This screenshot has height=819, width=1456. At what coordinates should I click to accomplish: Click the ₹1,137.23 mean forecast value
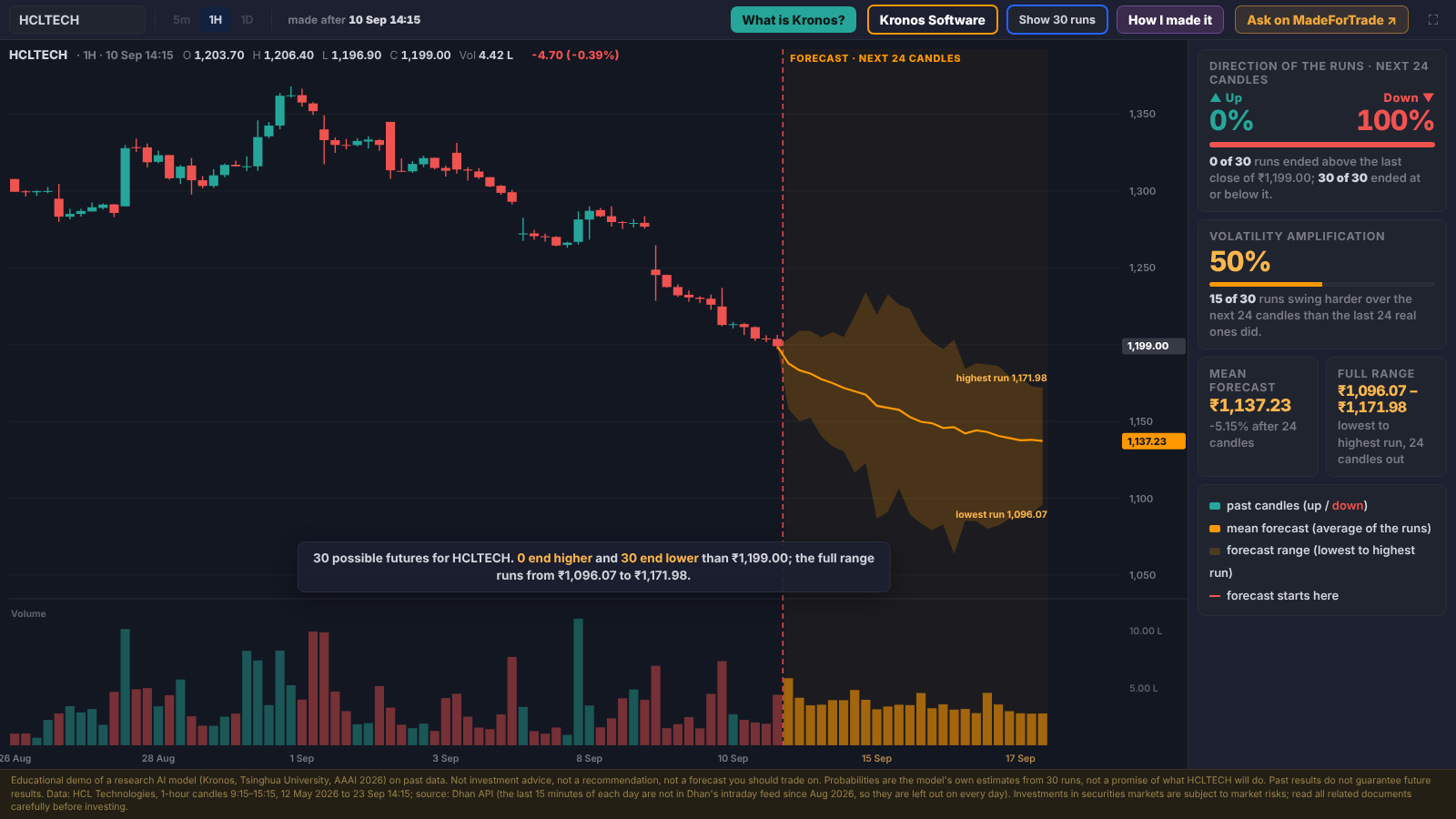tap(1250, 406)
